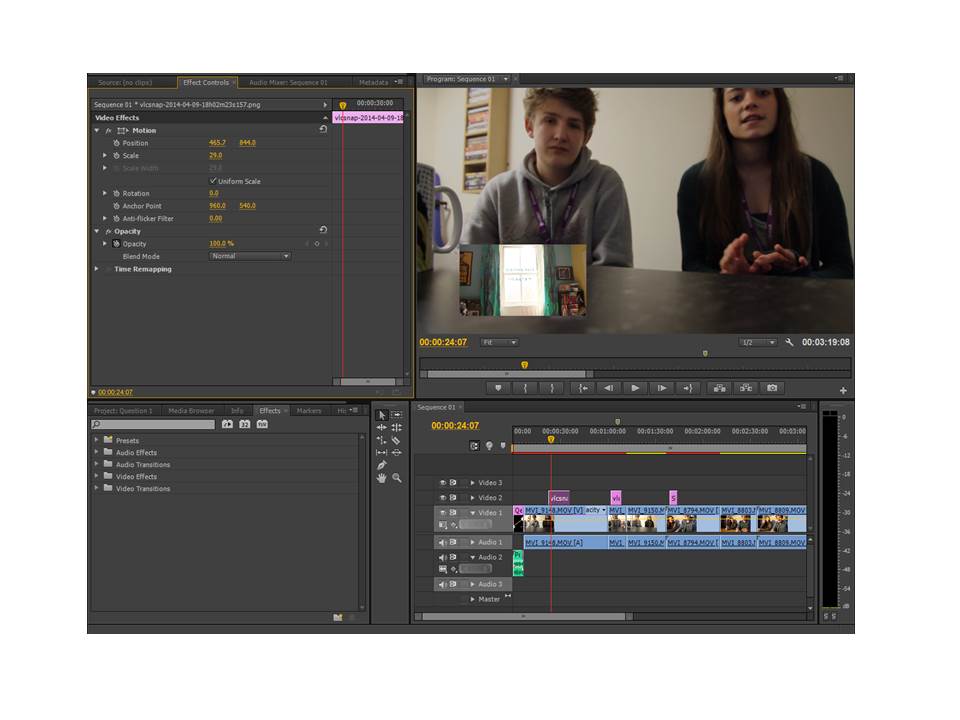Switch to Source (no clips) tab
960x720 pixels.
[125, 83]
